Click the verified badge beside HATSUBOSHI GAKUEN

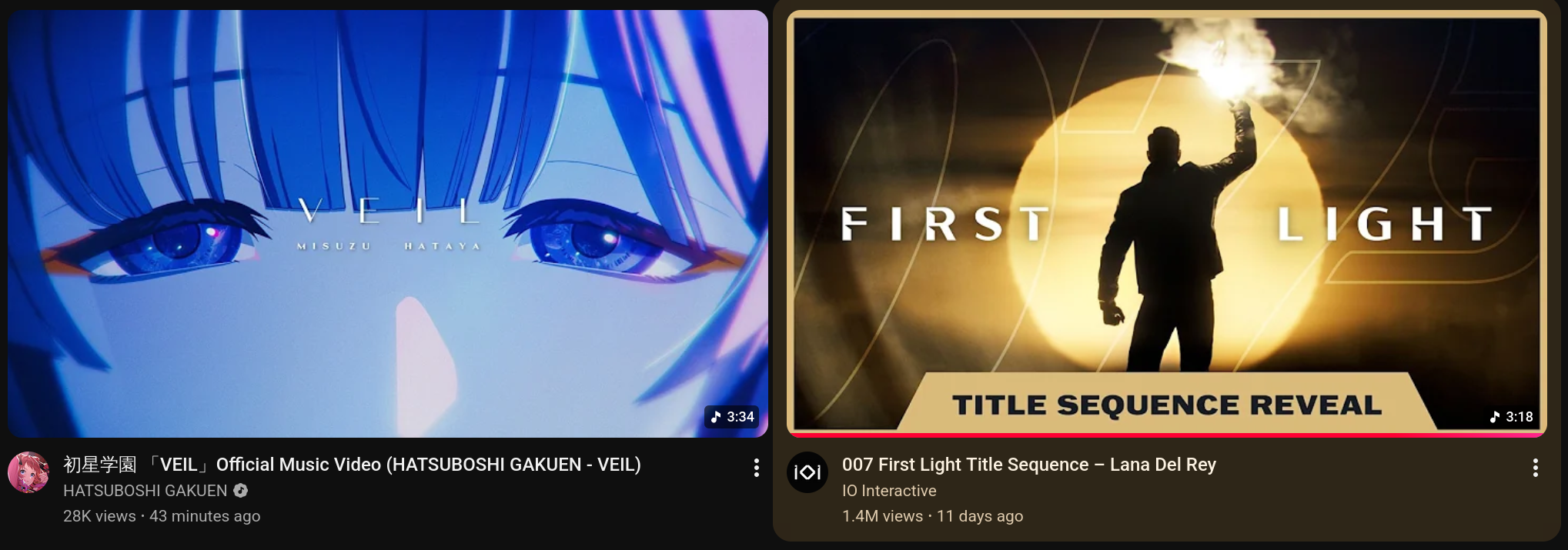pyautogui.click(x=241, y=491)
